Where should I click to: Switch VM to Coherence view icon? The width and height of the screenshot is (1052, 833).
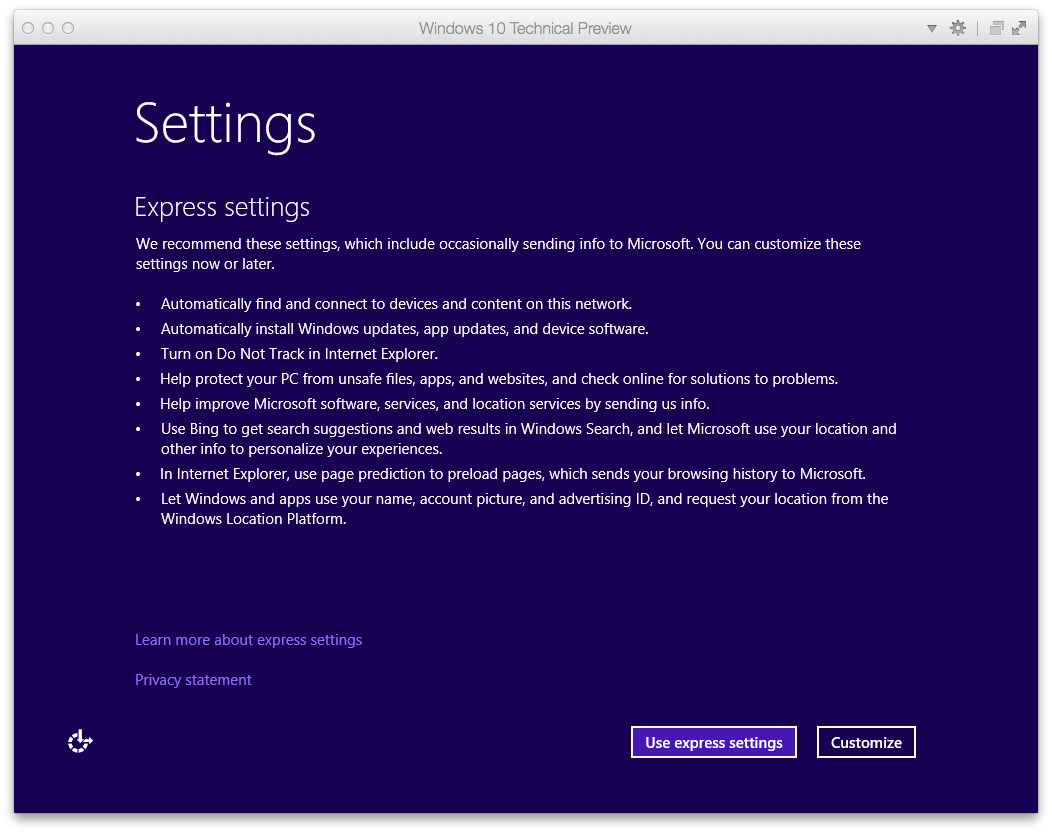pyautogui.click(x=996, y=28)
